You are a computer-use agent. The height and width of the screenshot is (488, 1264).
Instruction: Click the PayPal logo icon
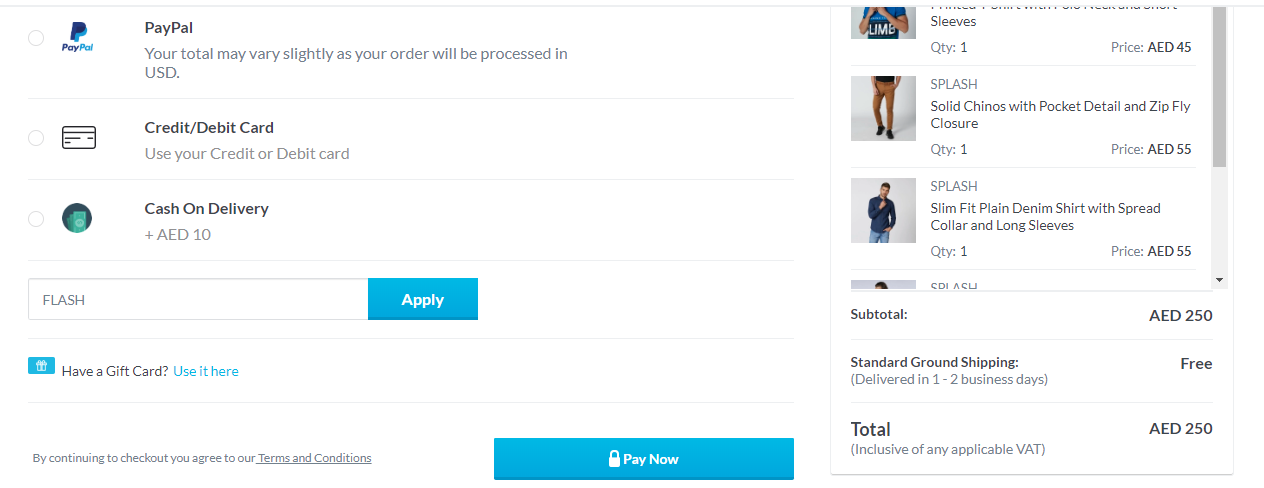(77, 37)
